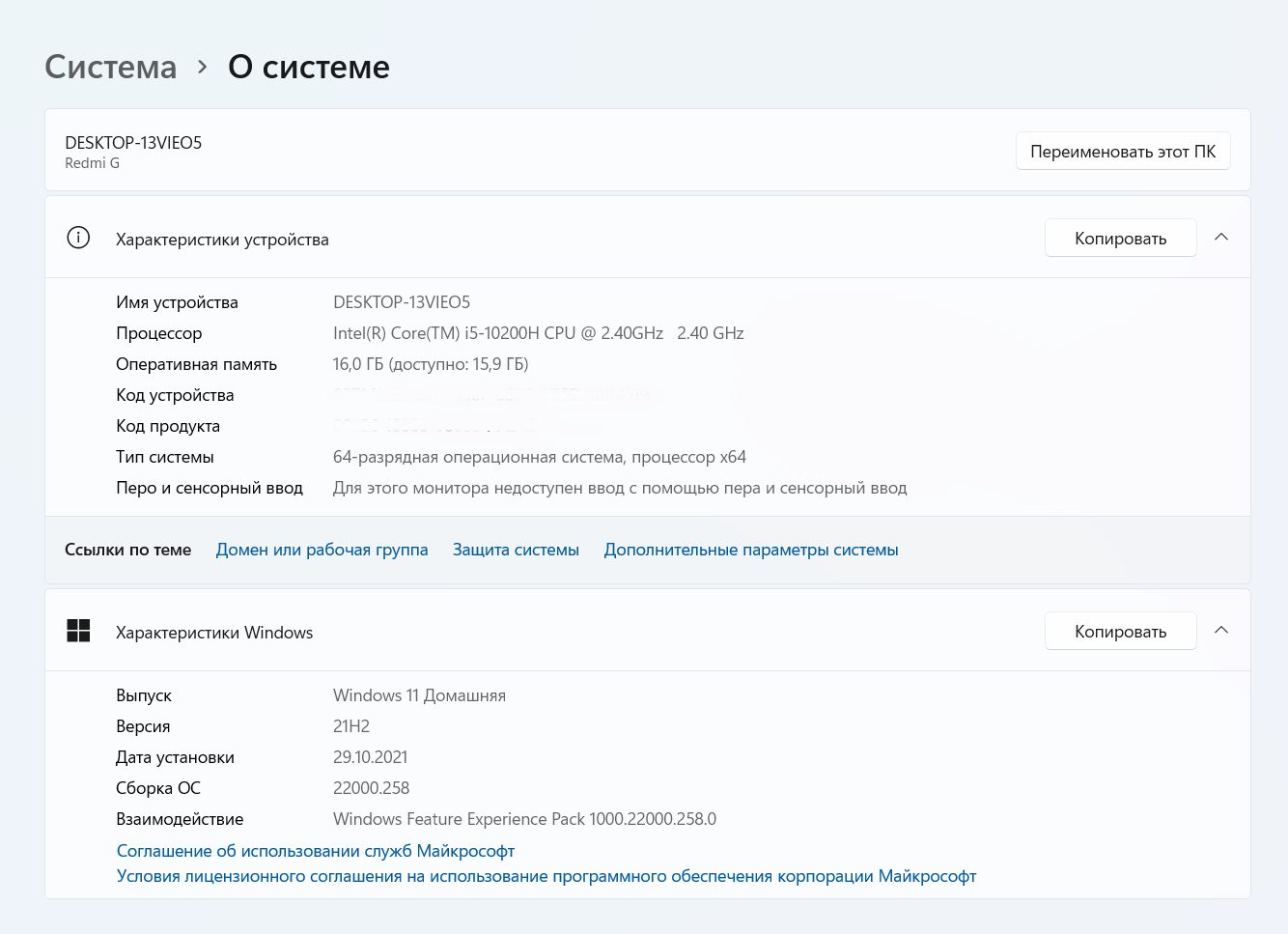Open Дополнительные параметры системы link
The height and width of the screenshot is (934, 1288).
(751, 550)
